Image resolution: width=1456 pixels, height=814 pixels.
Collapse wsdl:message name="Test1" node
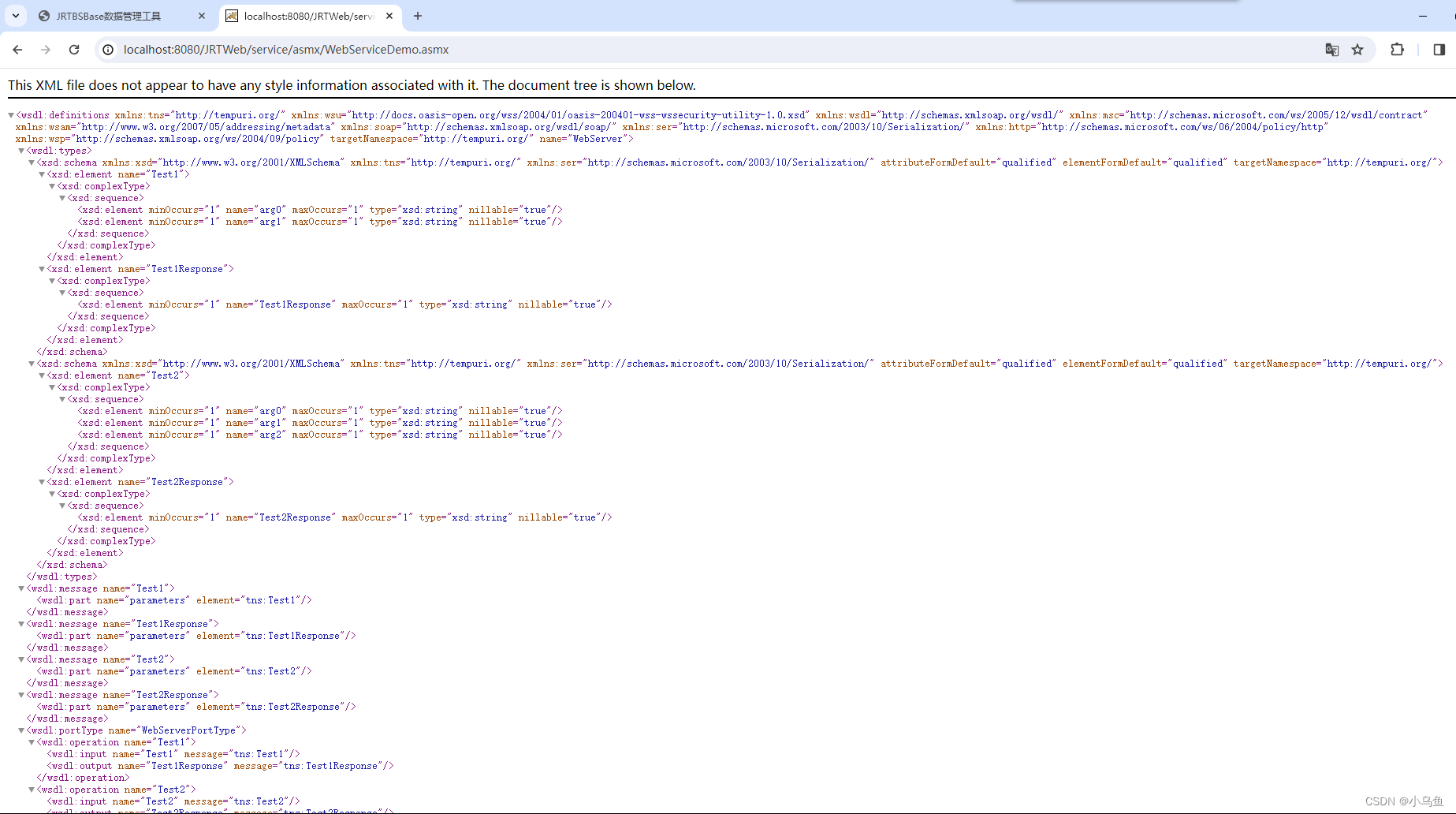(21, 588)
